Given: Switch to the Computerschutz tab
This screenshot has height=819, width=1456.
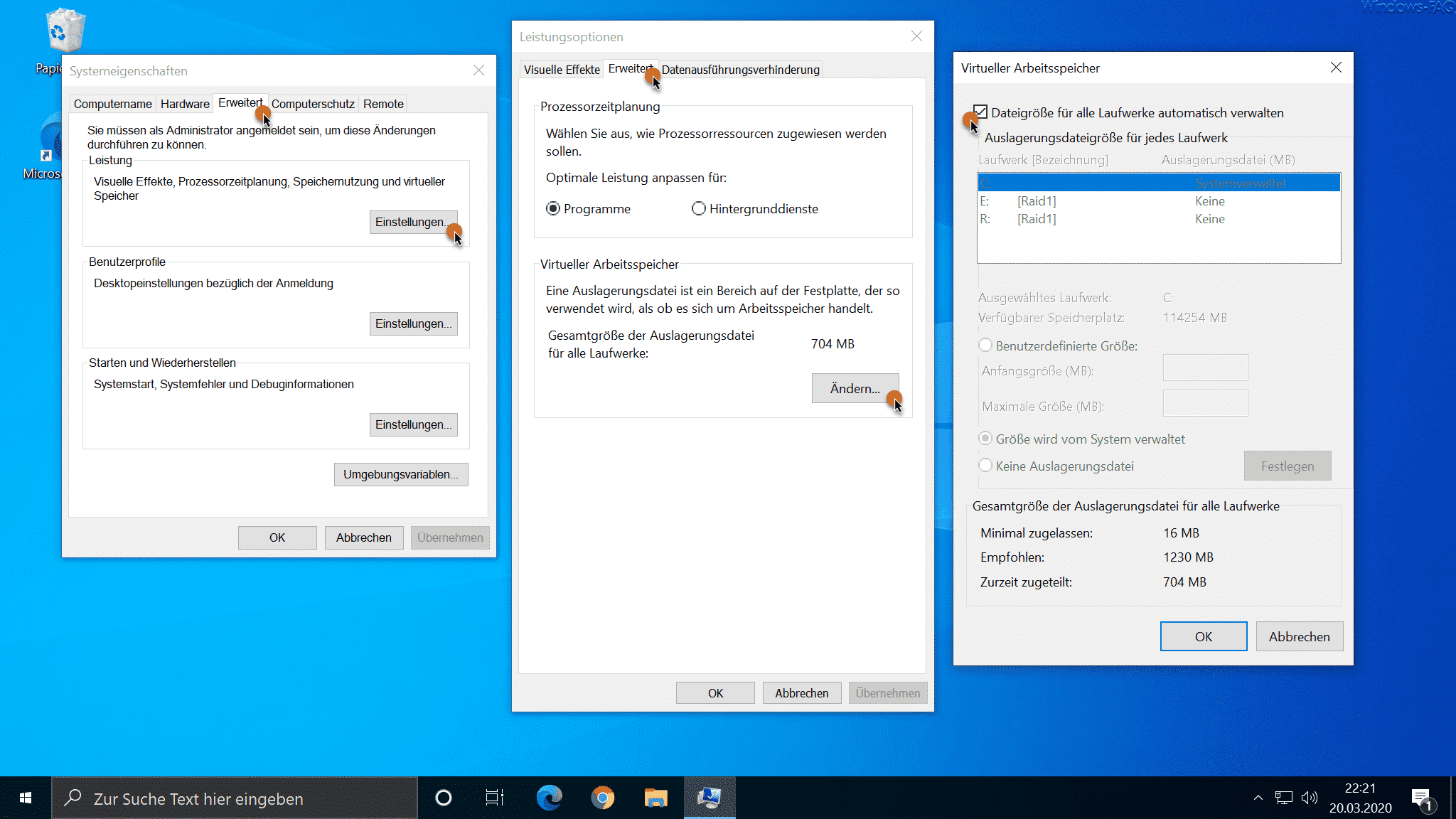Looking at the screenshot, I should point(313,104).
